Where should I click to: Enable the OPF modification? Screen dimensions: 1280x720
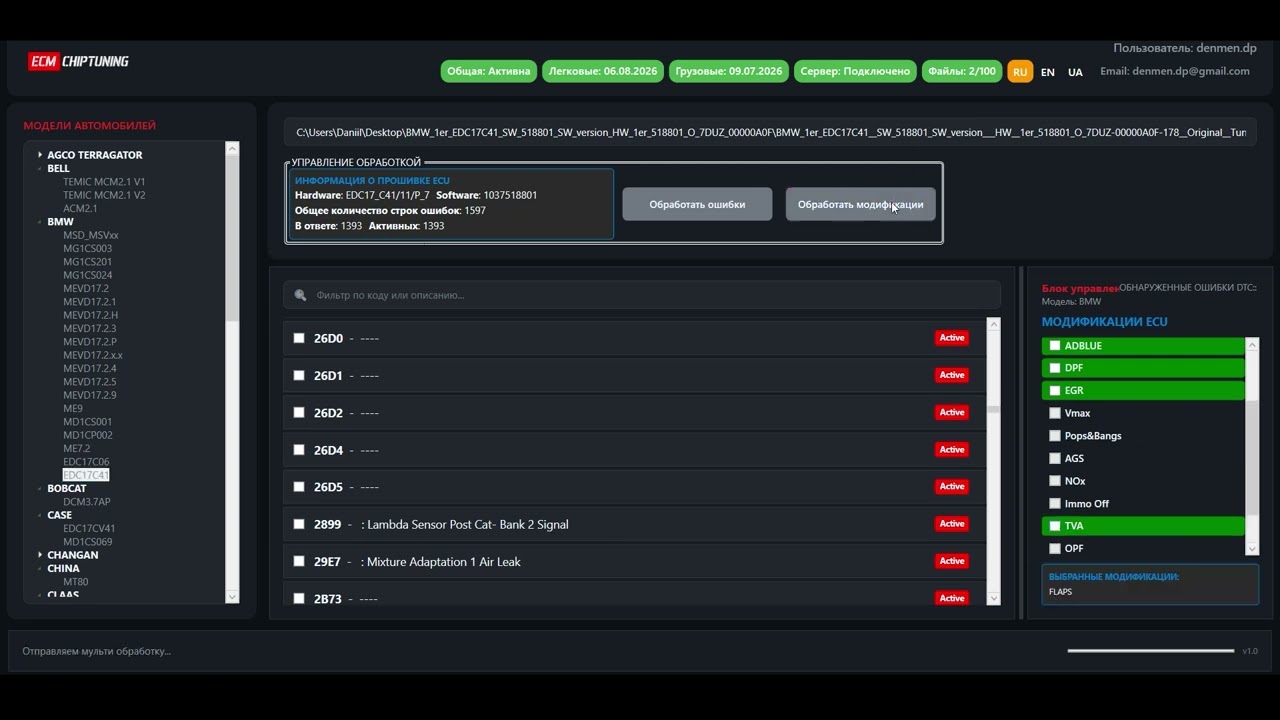point(1055,548)
